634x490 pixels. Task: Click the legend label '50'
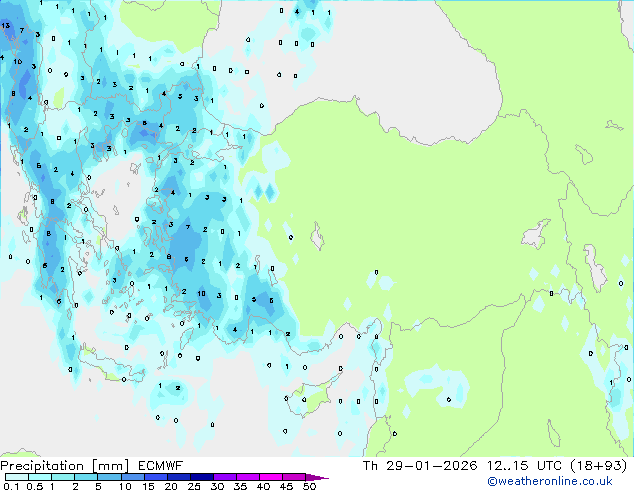click(x=309, y=486)
